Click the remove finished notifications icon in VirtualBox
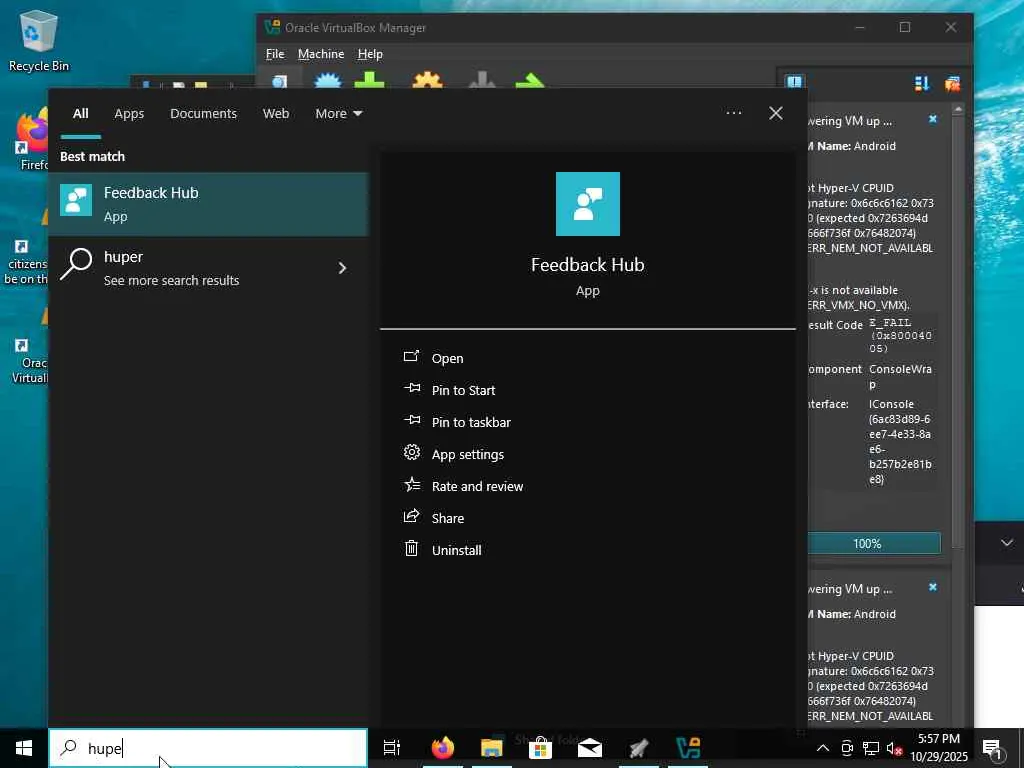 click(x=952, y=84)
